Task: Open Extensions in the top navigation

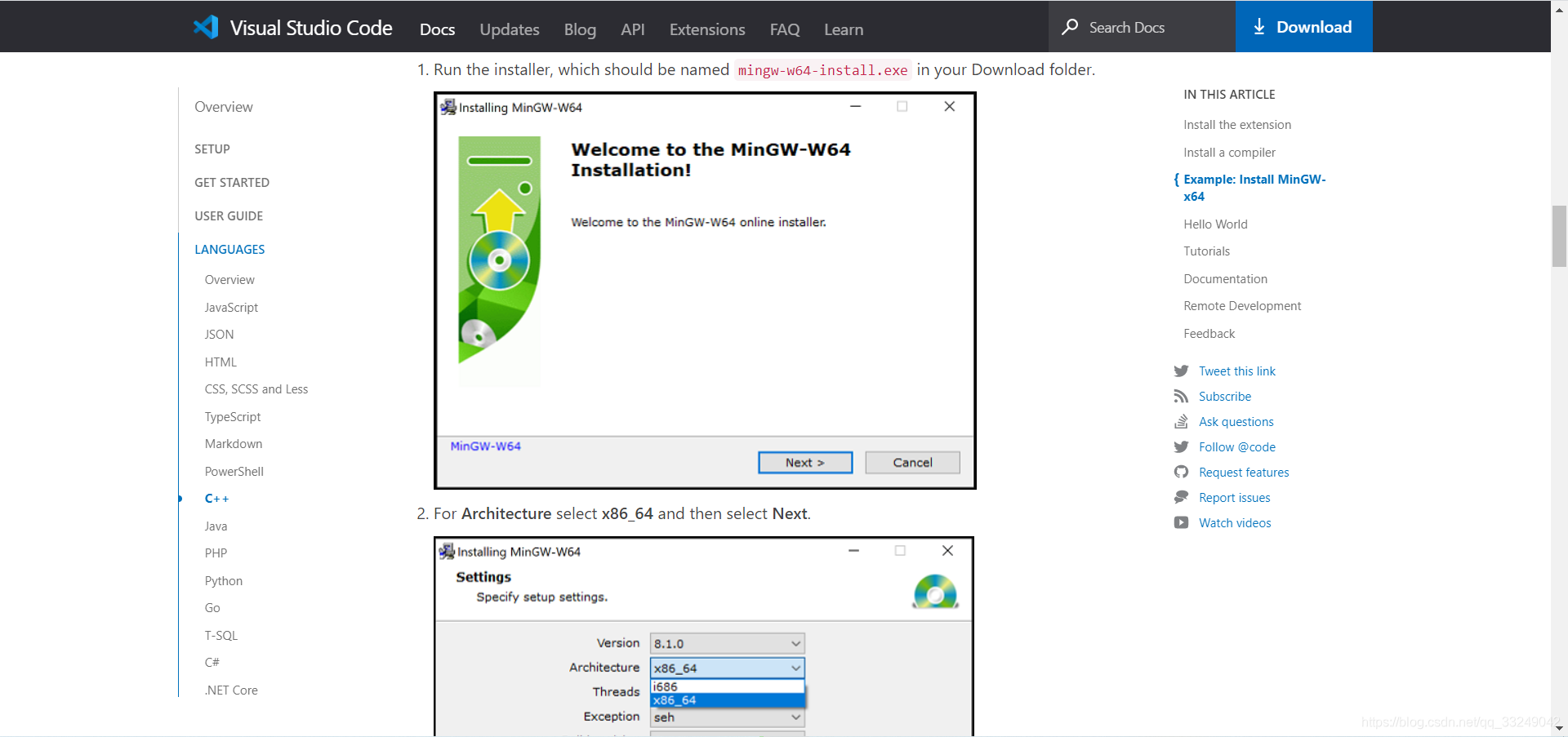Action: point(707,29)
